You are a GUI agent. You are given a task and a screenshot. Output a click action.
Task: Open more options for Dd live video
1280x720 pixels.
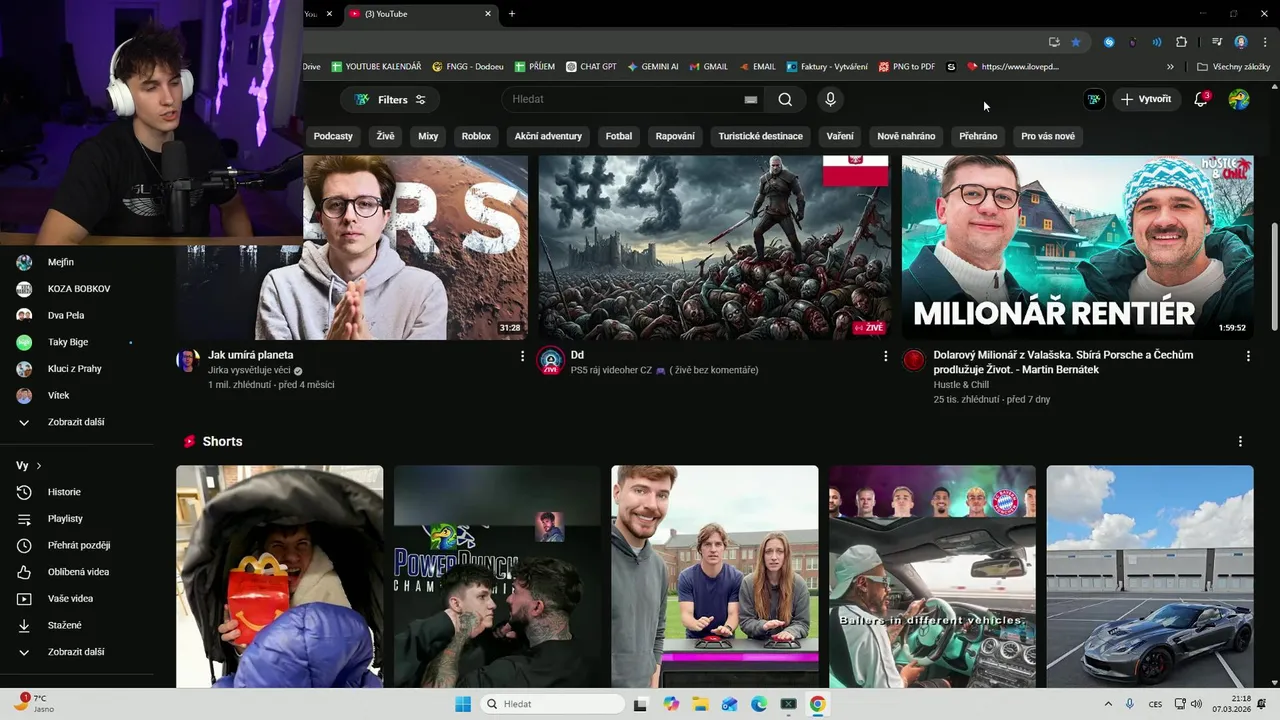point(885,356)
